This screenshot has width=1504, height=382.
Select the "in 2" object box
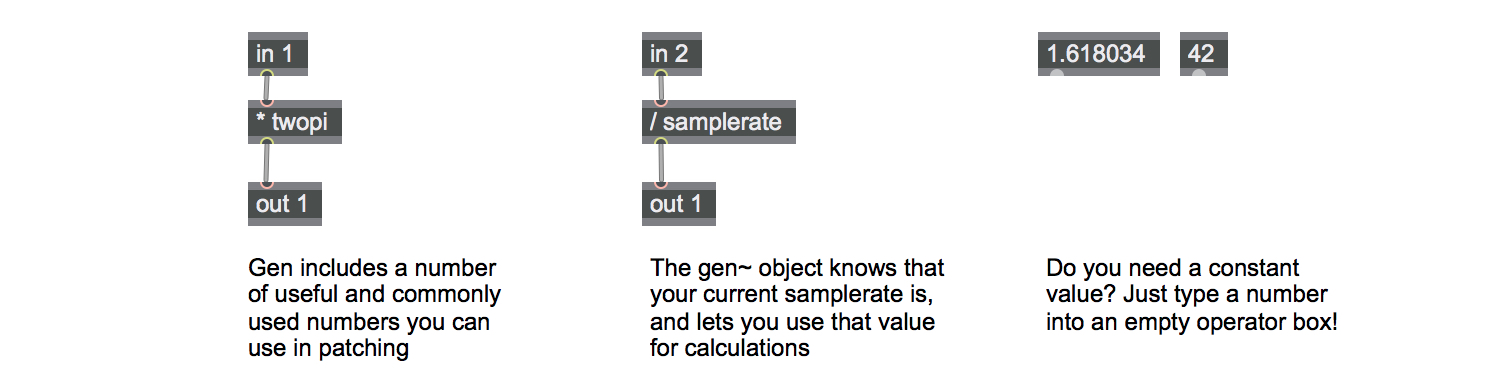tap(671, 54)
